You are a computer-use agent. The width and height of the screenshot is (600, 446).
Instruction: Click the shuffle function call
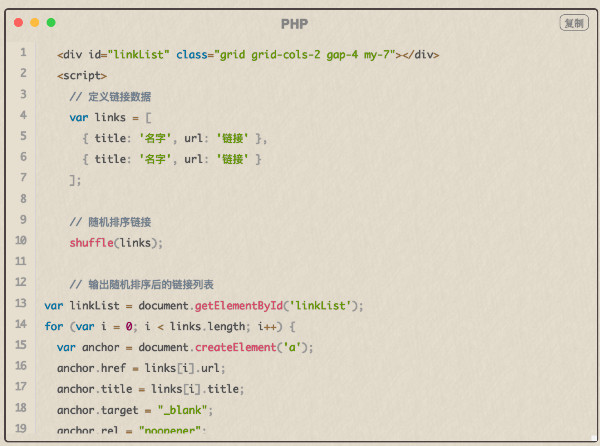91,242
